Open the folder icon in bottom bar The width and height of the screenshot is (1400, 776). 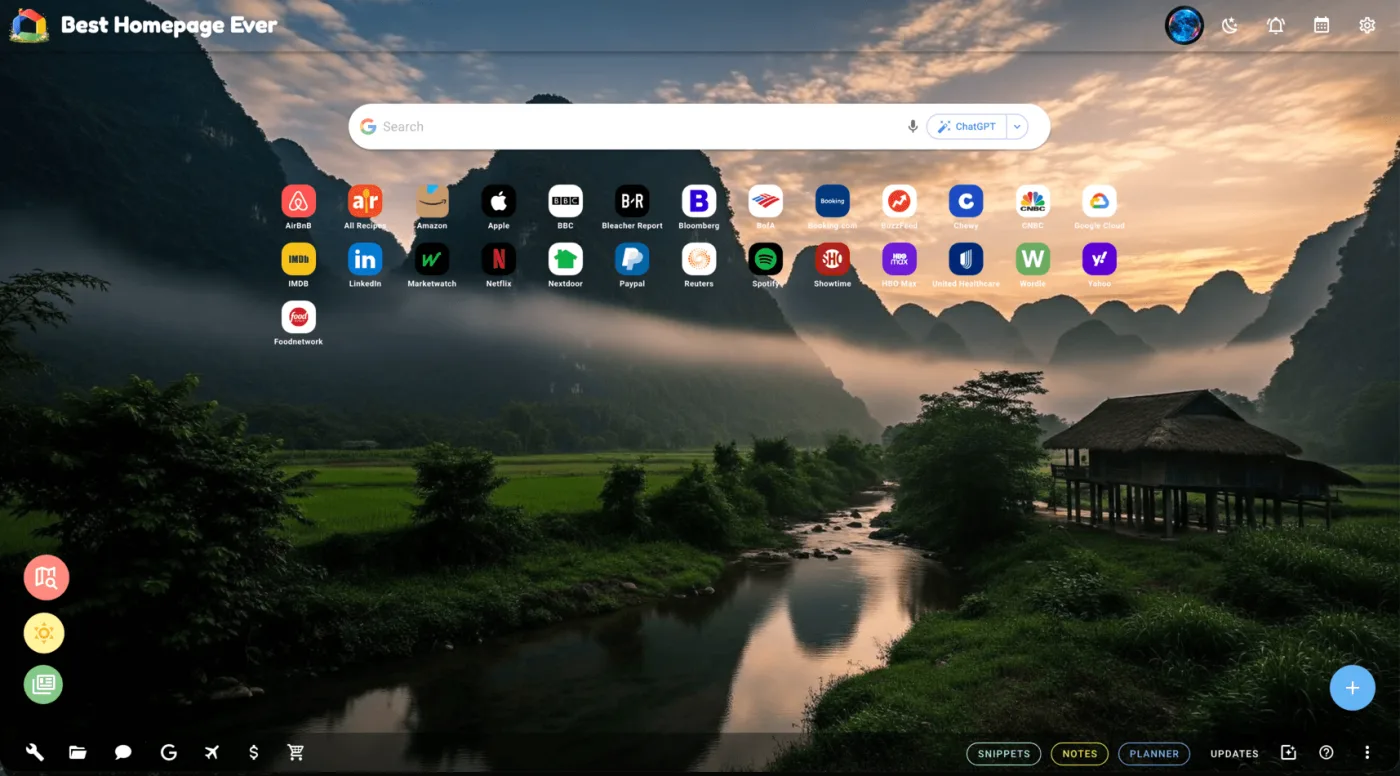78,753
